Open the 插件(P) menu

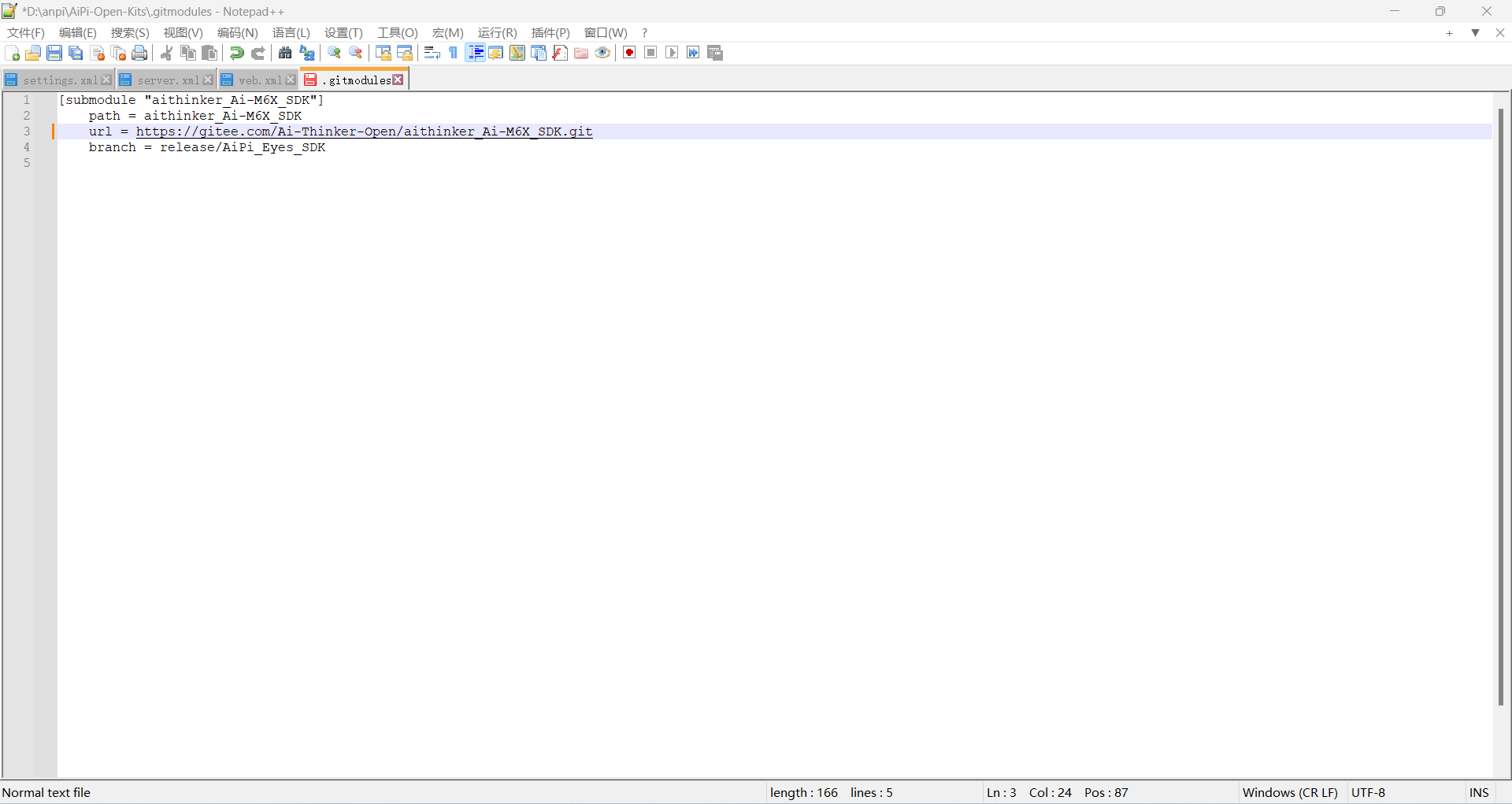coord(550,32)
